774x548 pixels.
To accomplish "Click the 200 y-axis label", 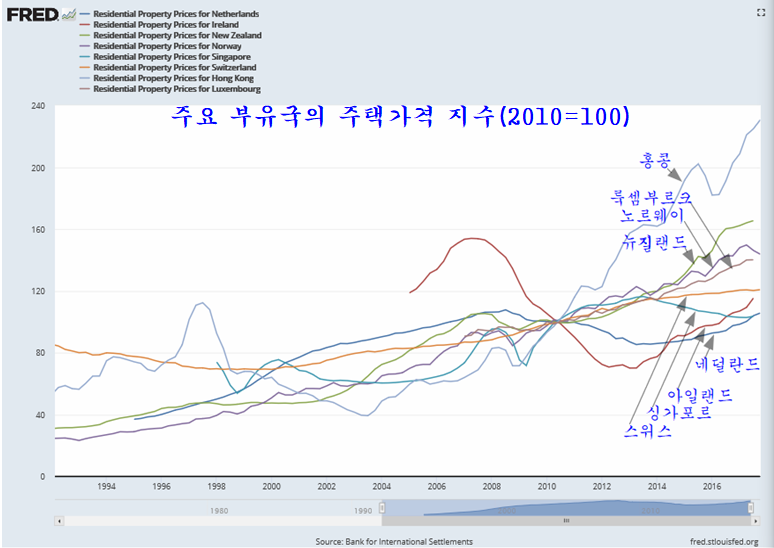I will [38, 168].
